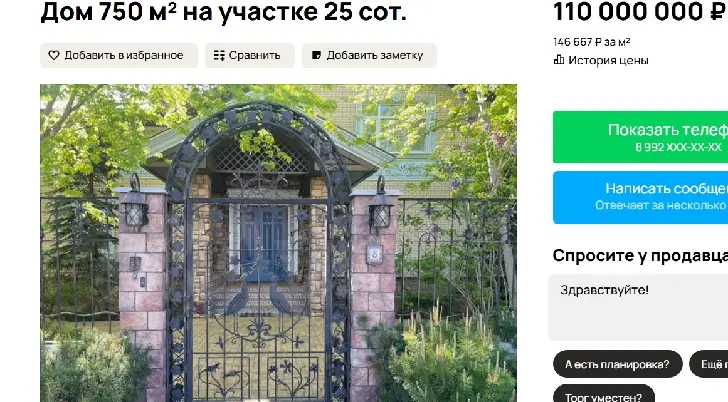The image size is (728, 402).
Task: Click the masked phone number 8 992 XXX-XX-XX
Action: click(x=678, y=148)
